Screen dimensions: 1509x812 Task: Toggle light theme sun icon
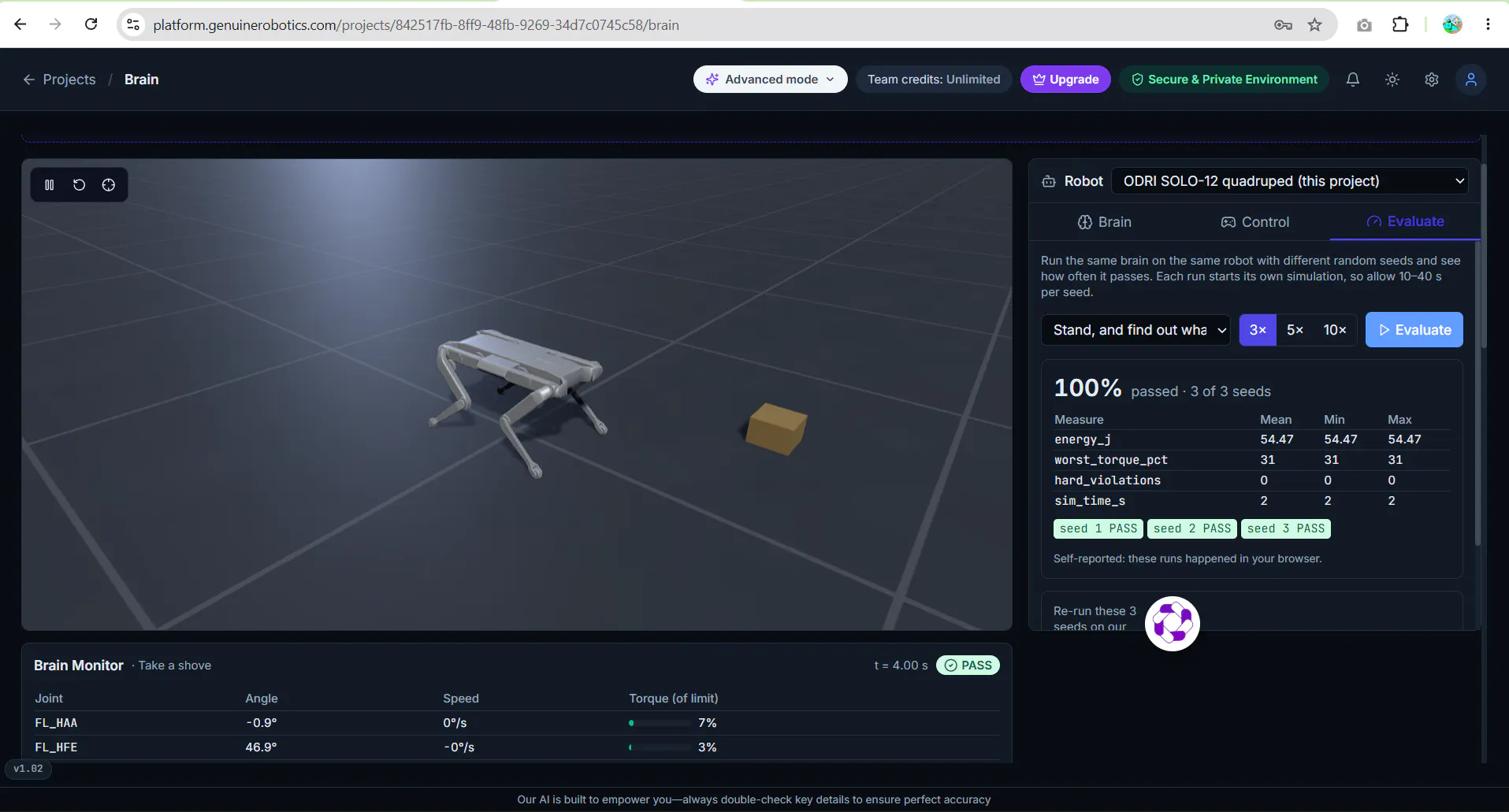pos(1392,80)
